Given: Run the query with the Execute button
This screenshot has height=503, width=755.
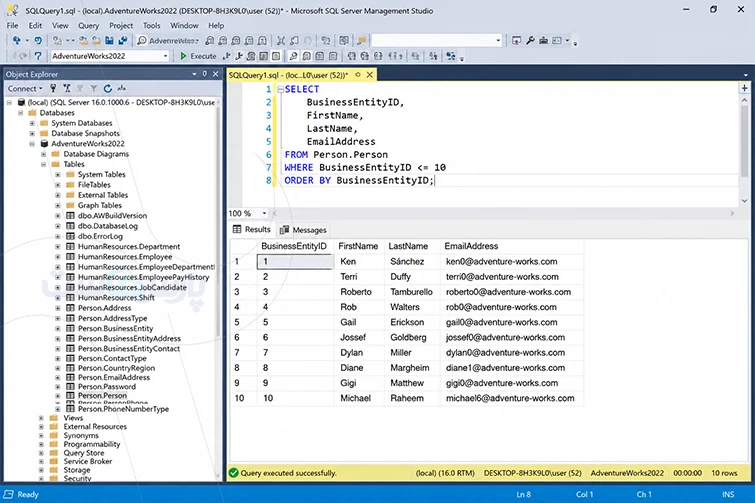Looking at the screenshot, I should point(198,56).
